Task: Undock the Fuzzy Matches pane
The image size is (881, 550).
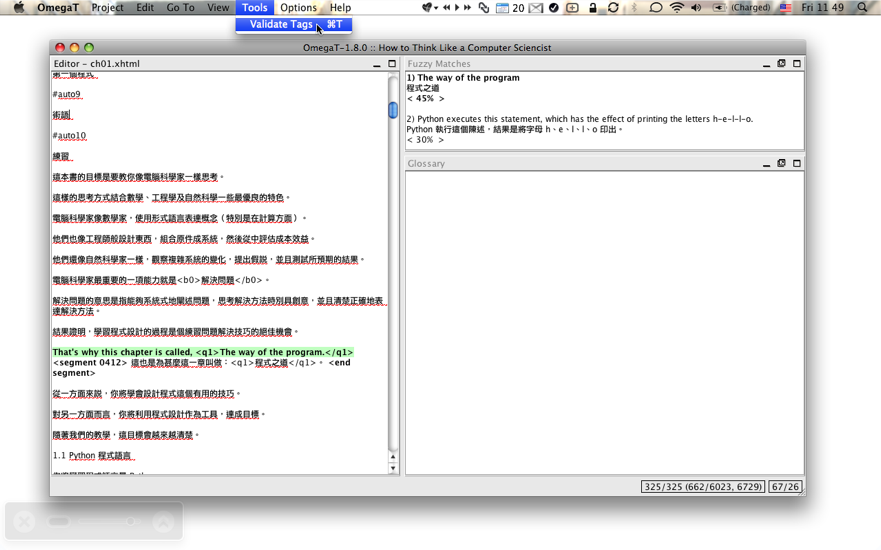Action: [782, 64]
